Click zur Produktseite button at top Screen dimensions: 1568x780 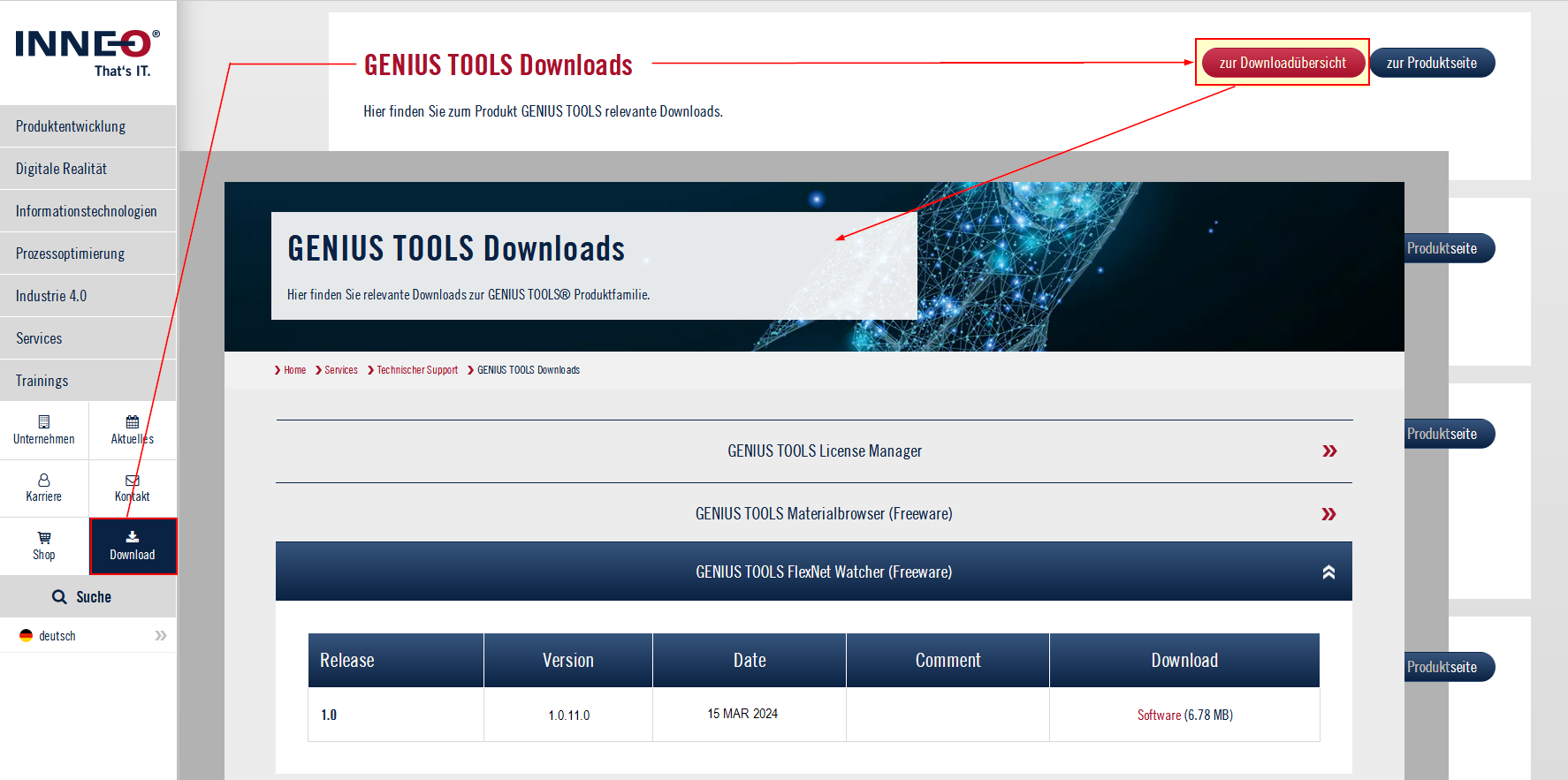(1432, 63)
